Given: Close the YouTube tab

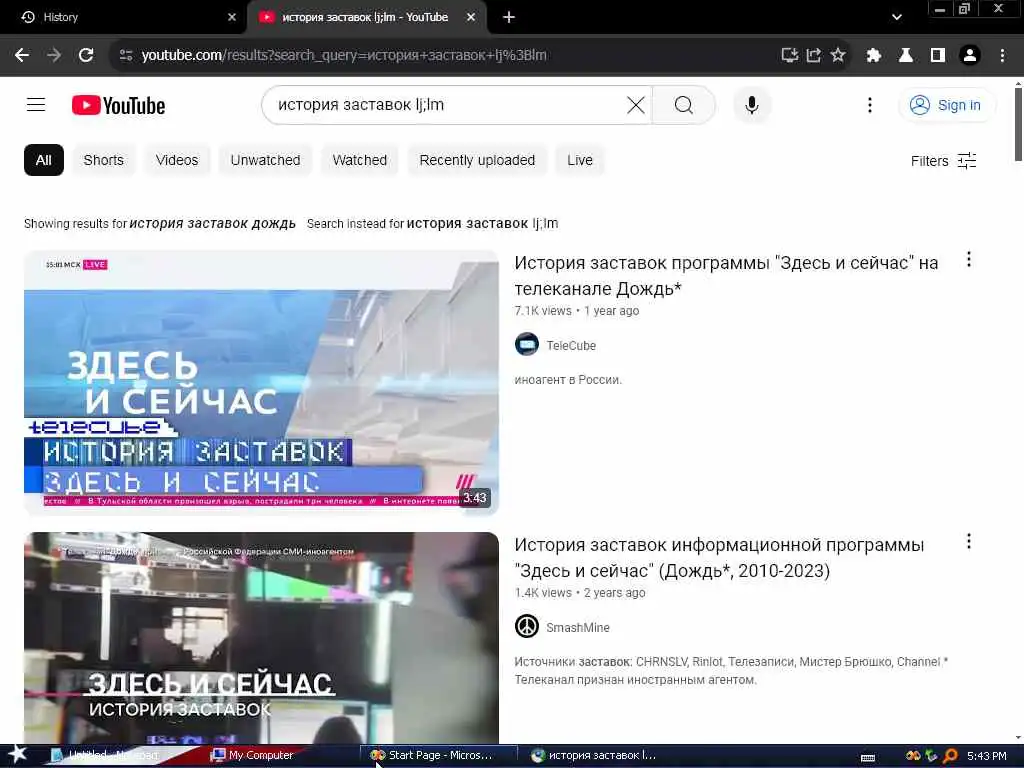Looking at the screenshot, I should click(470, 18).
